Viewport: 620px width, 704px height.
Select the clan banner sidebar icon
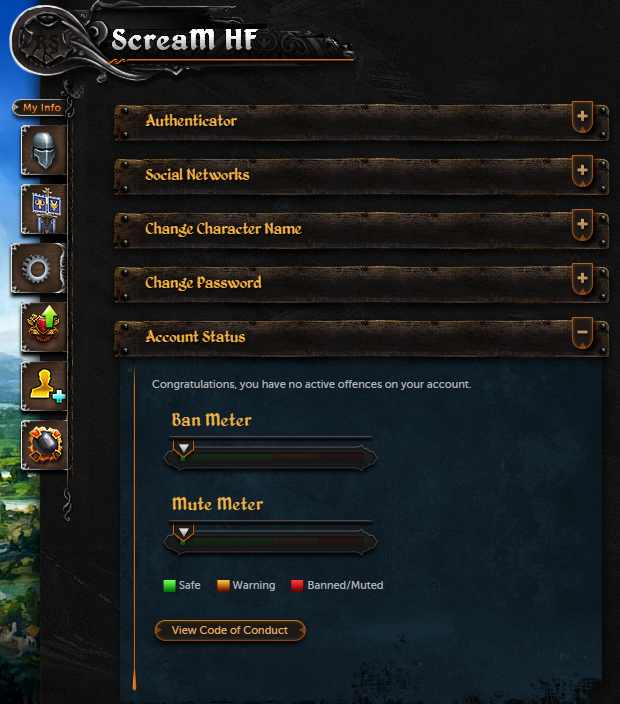44,209
